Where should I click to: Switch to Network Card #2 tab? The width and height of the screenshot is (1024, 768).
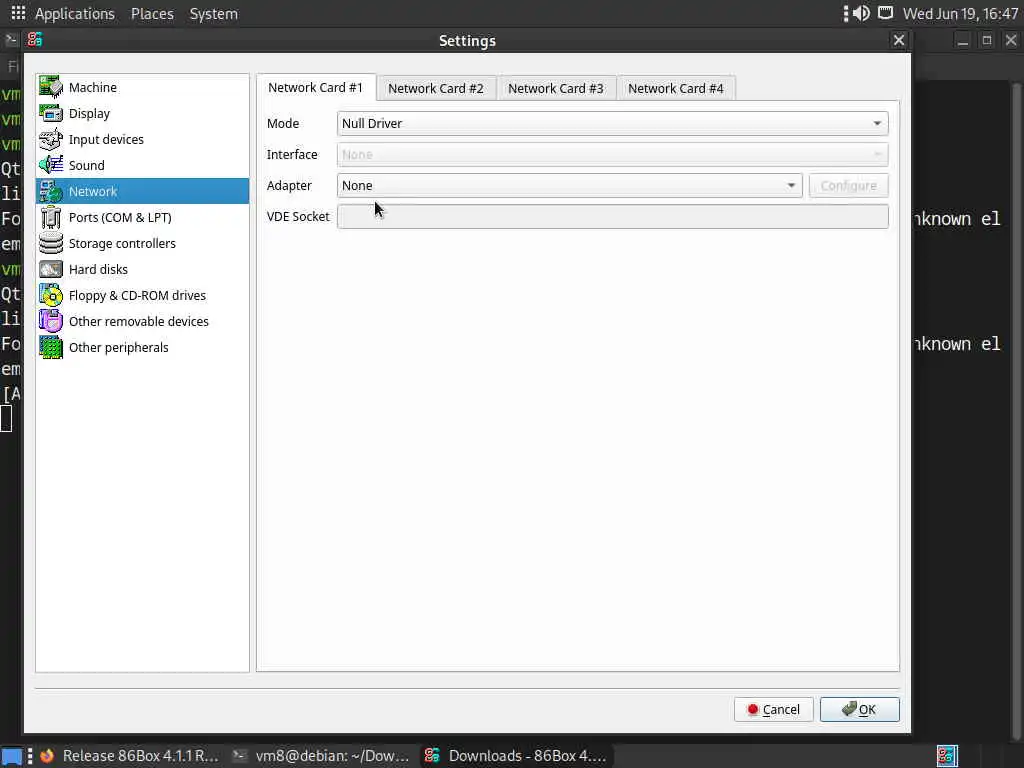436,88
